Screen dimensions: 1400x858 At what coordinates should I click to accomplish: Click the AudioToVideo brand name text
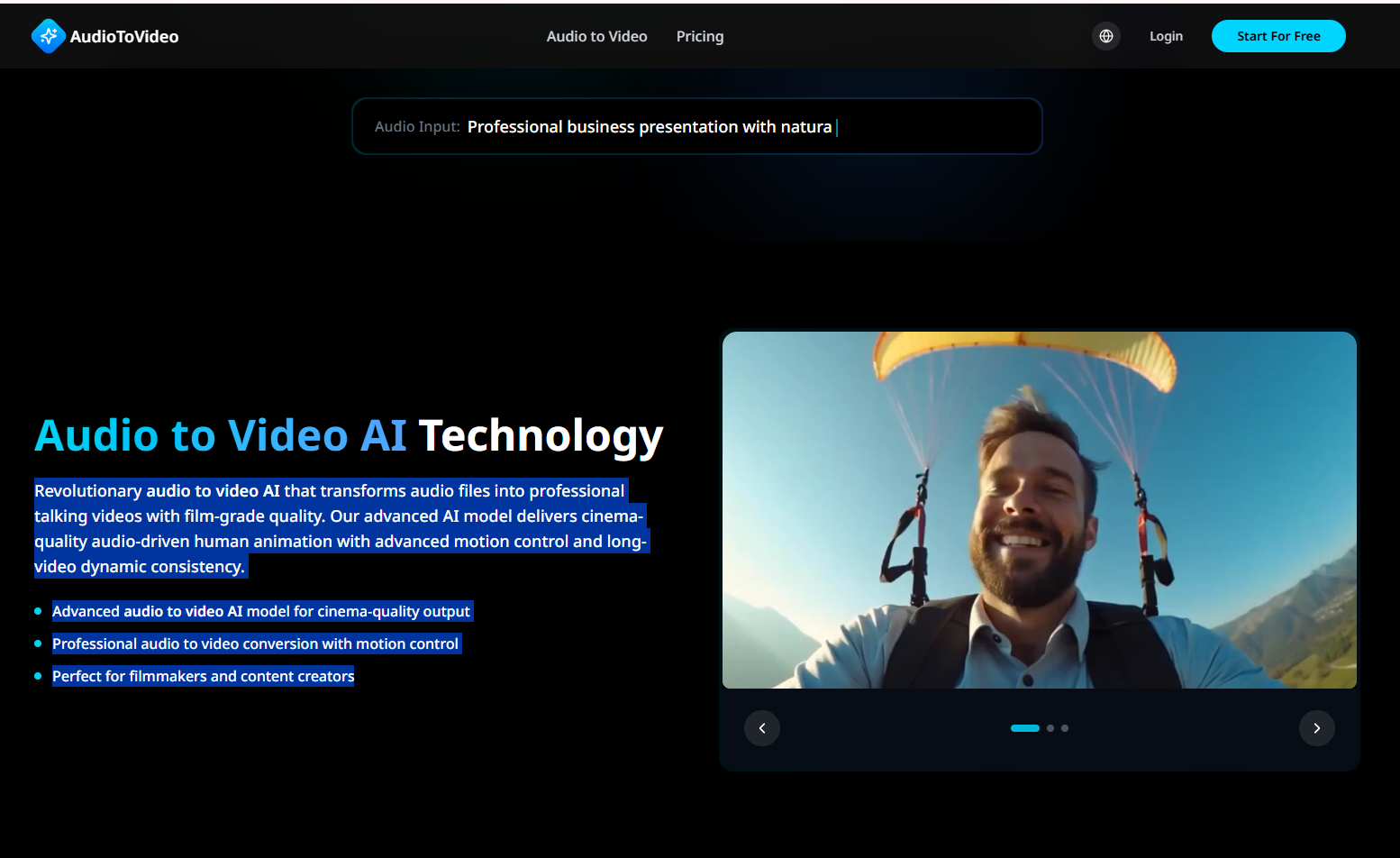(123, 36)
